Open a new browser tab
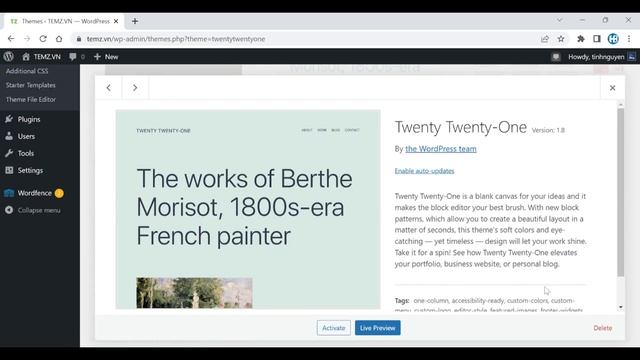Screen dimensions: 640x360 point(135,21)
